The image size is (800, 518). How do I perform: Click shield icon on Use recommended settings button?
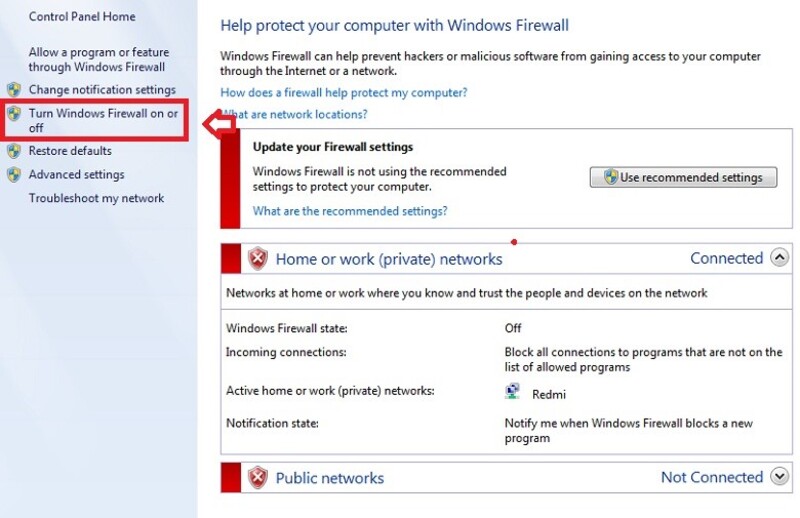point(611,177)
